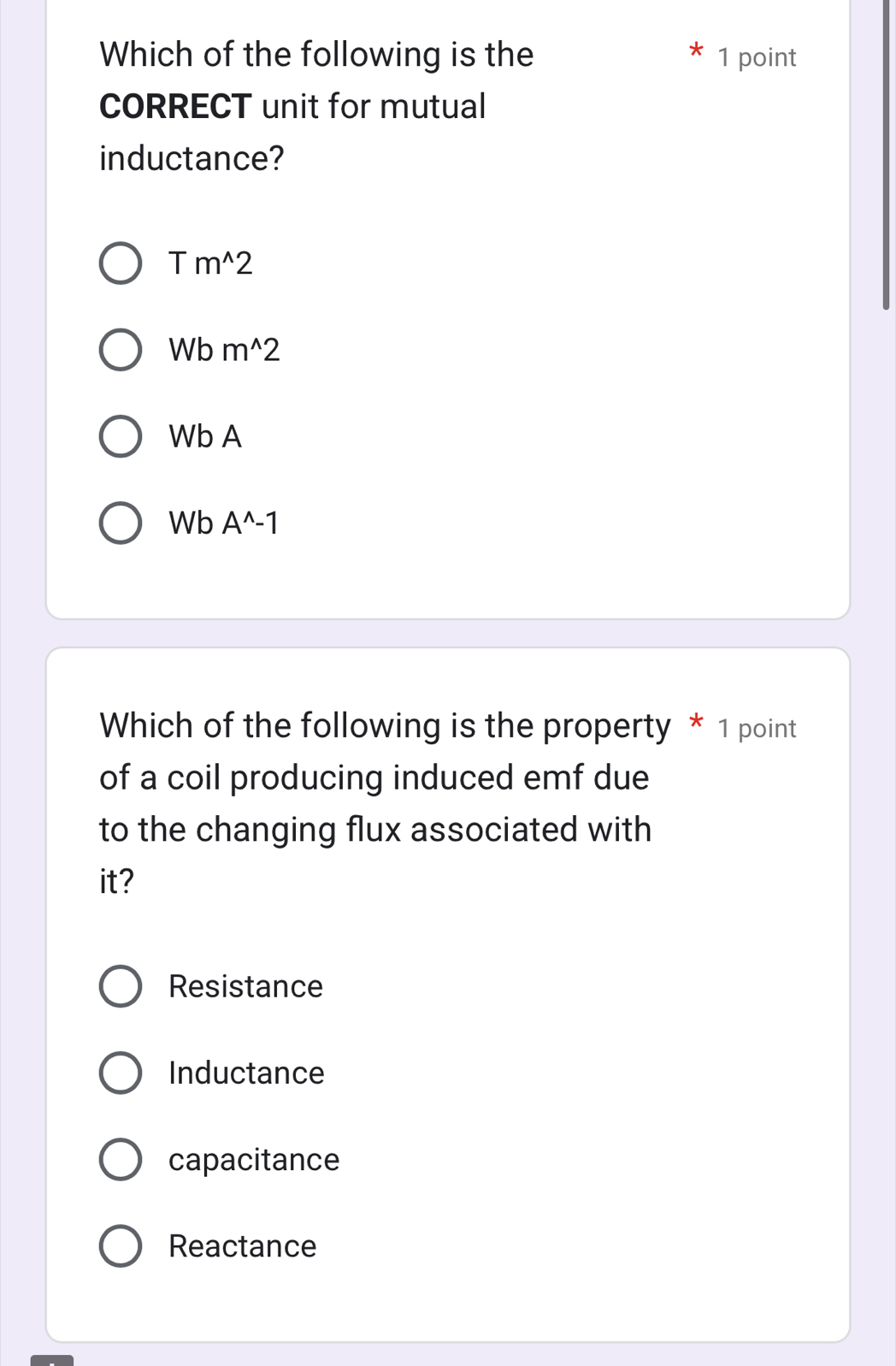Click the red asterisk on the first question

tap(694, 53)
